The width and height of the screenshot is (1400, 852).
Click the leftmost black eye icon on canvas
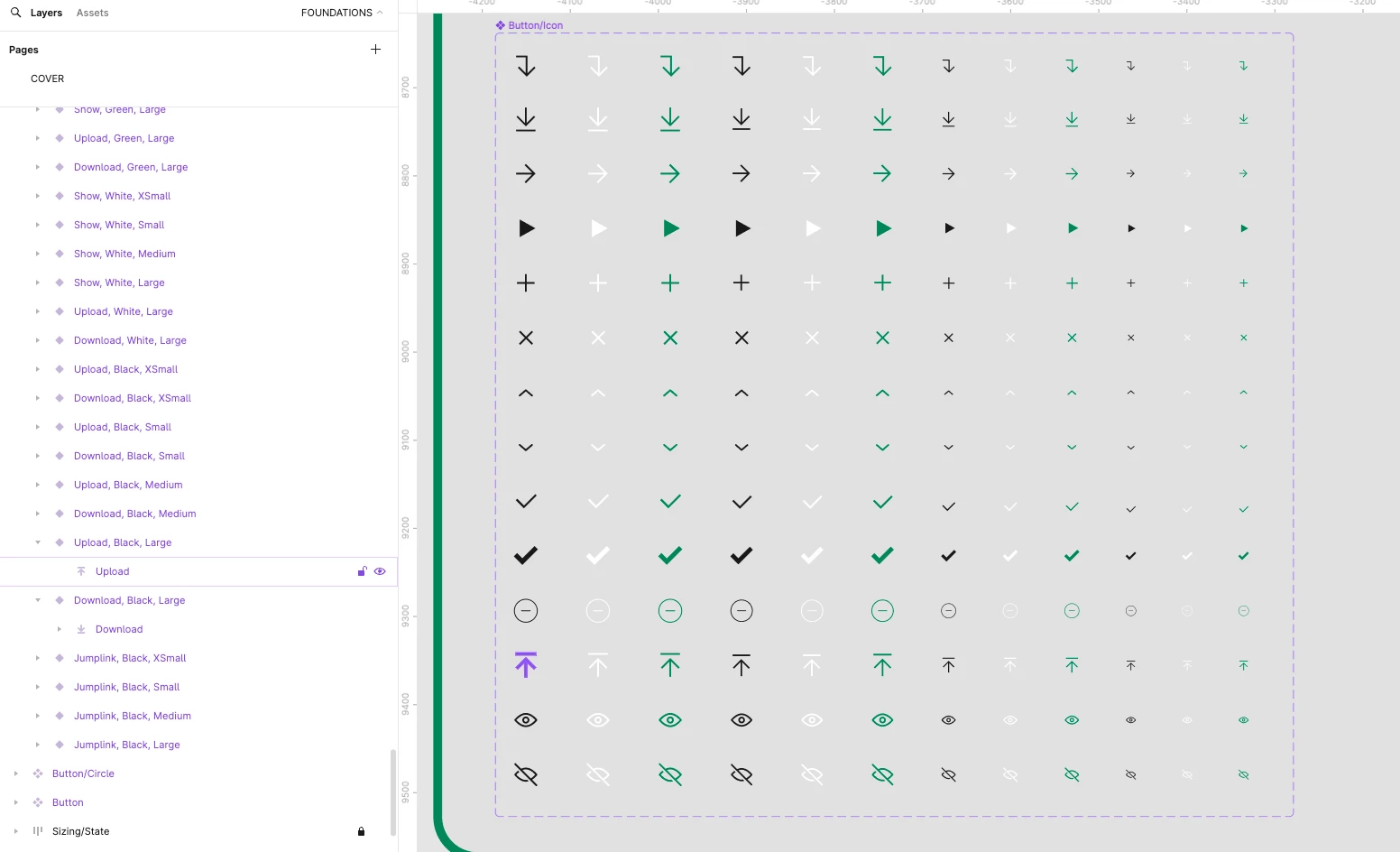pos(526,720)
